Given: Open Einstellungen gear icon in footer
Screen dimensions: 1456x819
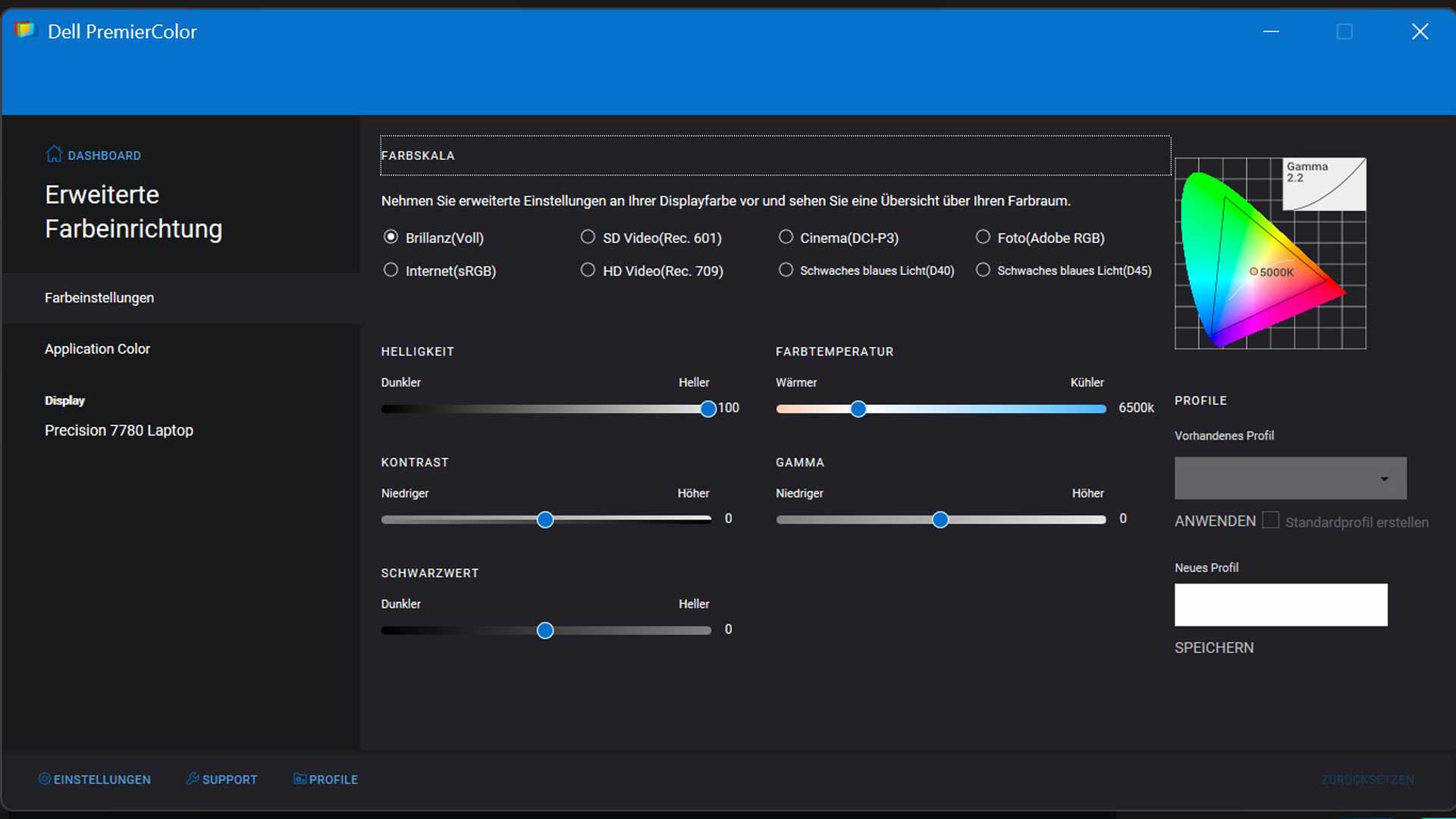Looking at the screenshot, I should tap(44, 779).
